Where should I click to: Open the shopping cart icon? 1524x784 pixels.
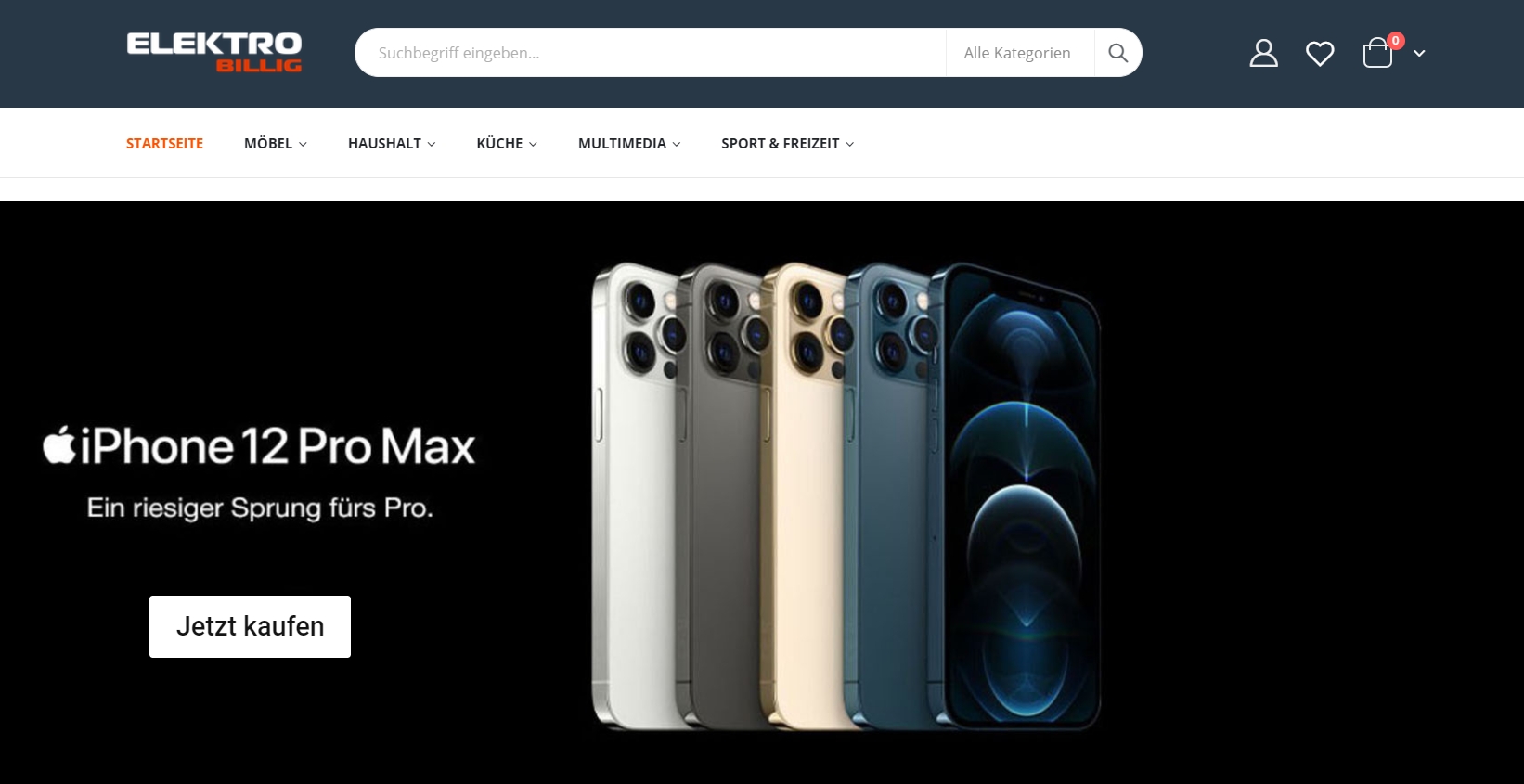[1378, 53]
